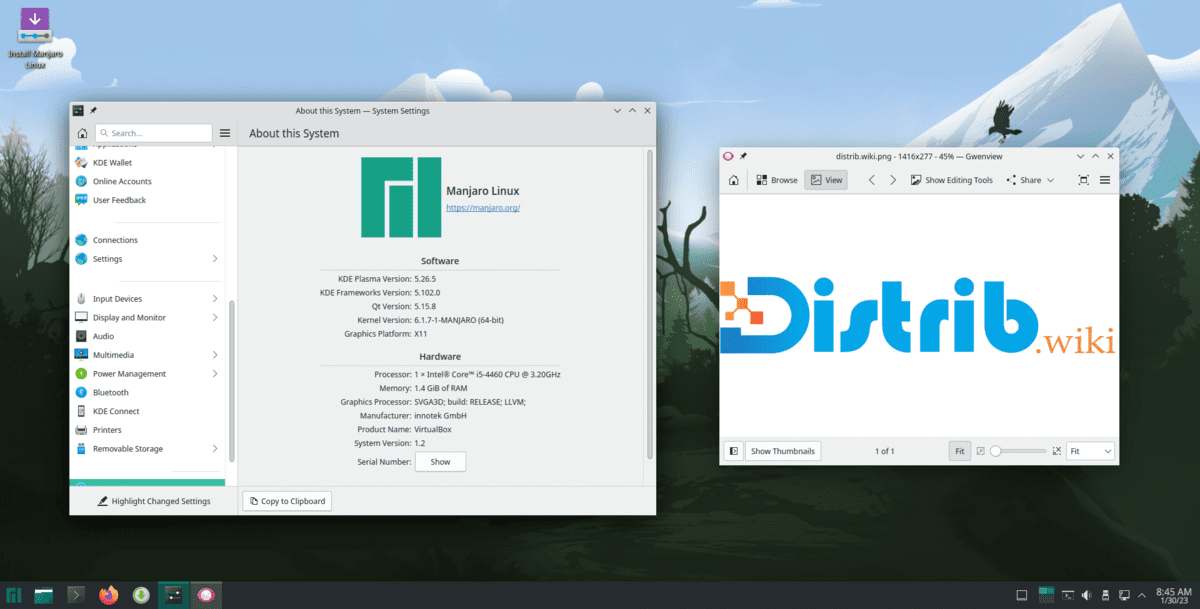Open Share dropdown in Gwenview

point(1030,180)
